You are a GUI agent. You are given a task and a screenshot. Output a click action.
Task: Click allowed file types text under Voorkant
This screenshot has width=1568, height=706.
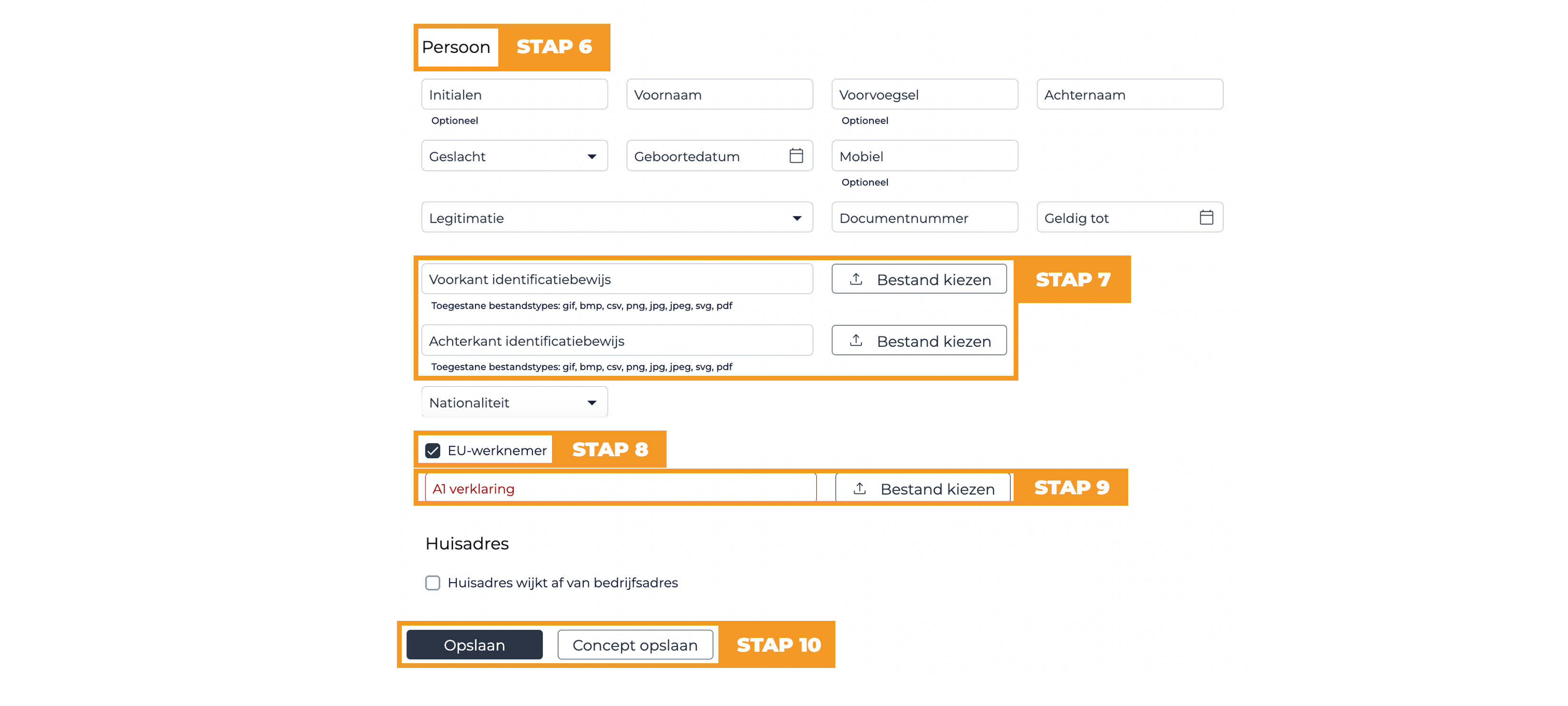point(581,306)
